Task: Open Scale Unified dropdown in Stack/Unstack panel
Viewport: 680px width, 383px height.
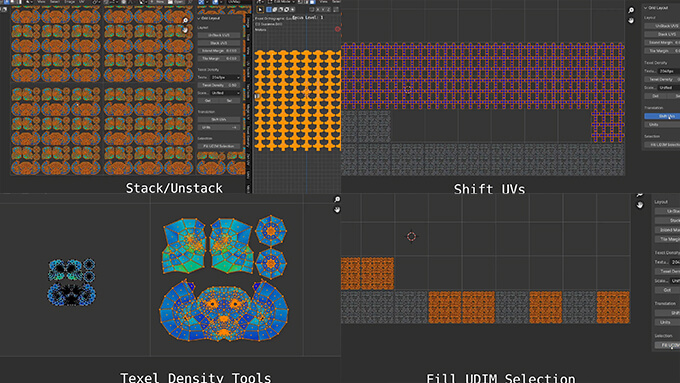Action: [x=225, y=93]
